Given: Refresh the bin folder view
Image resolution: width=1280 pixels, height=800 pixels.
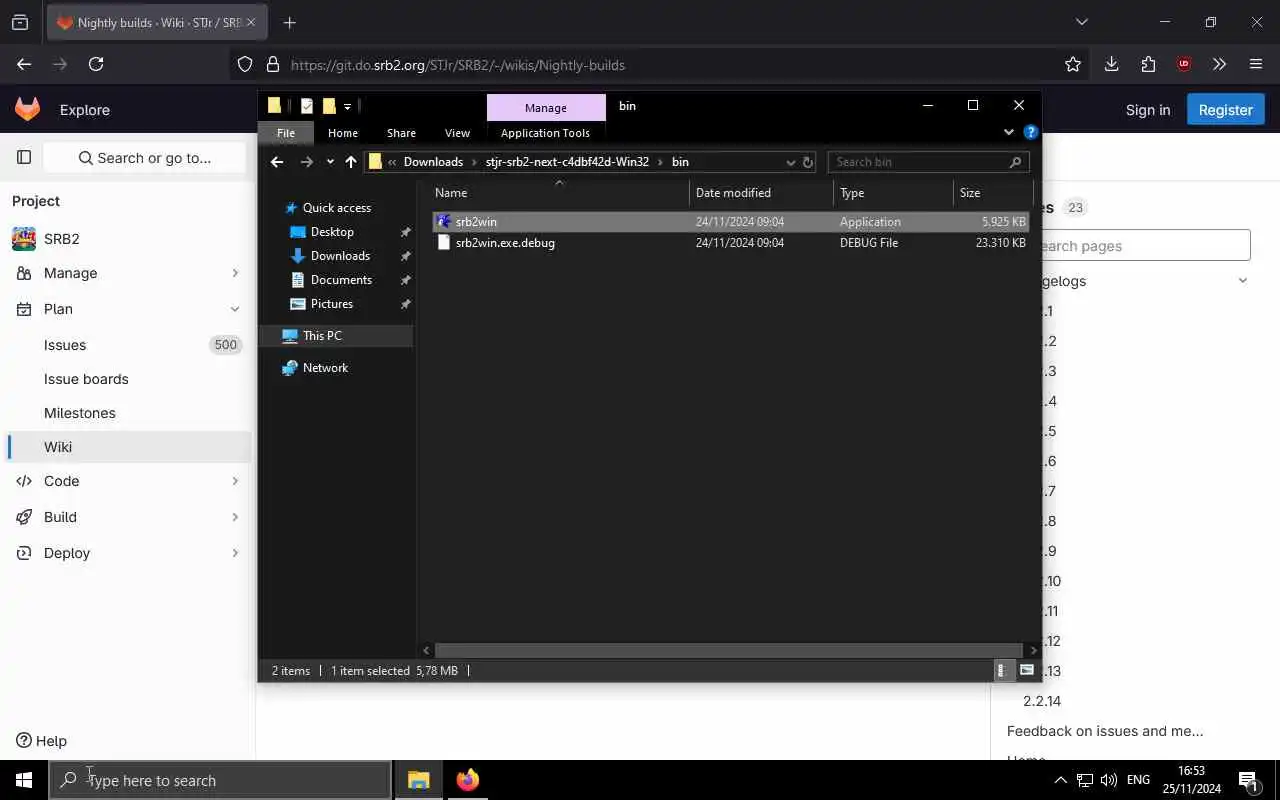Looking at the screenshot, I should coord(808,162).
